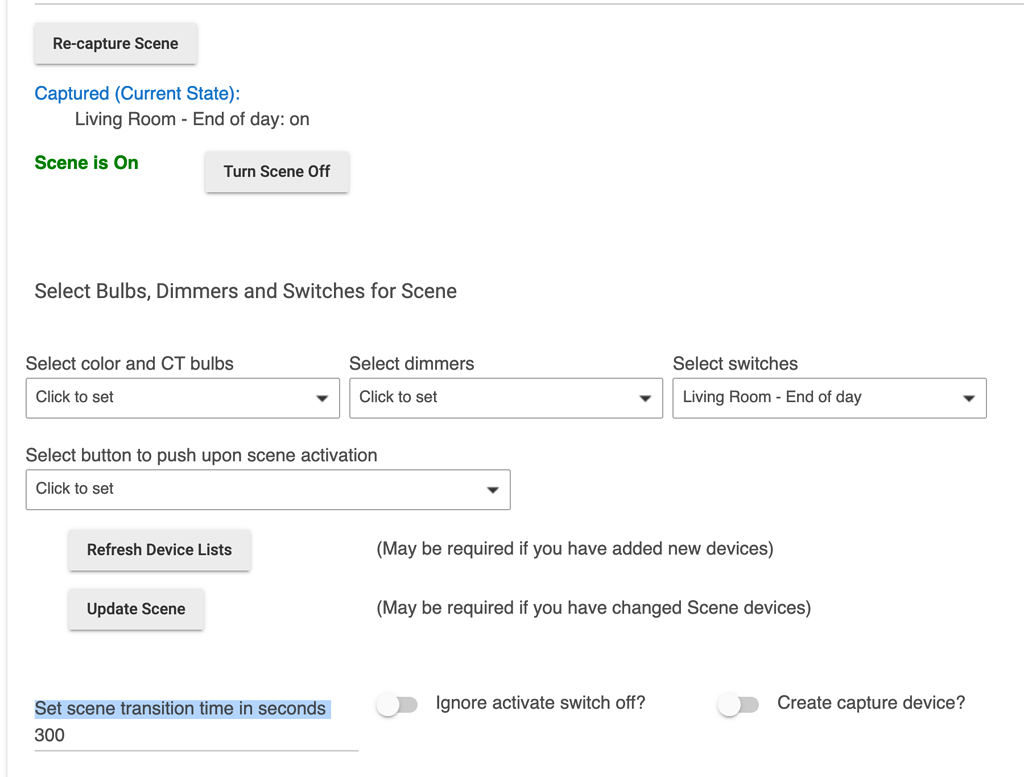Open the button to push upon activation dropdown
The width and height of the screenshot is (1024, 777).
pyautogui.click(x=260, y=489)
